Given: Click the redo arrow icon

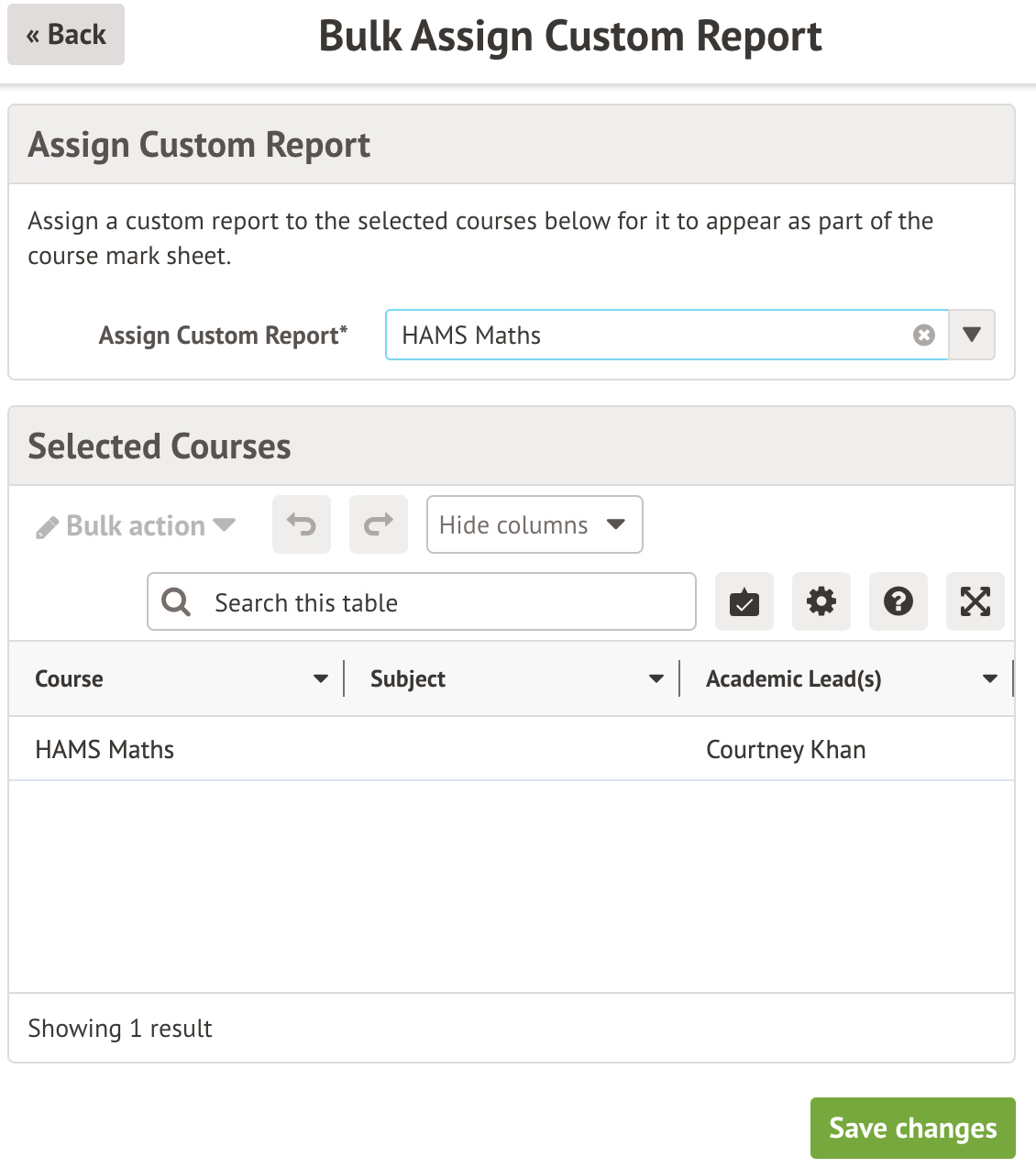Looking at the screenshot, I should pos(379,525).
